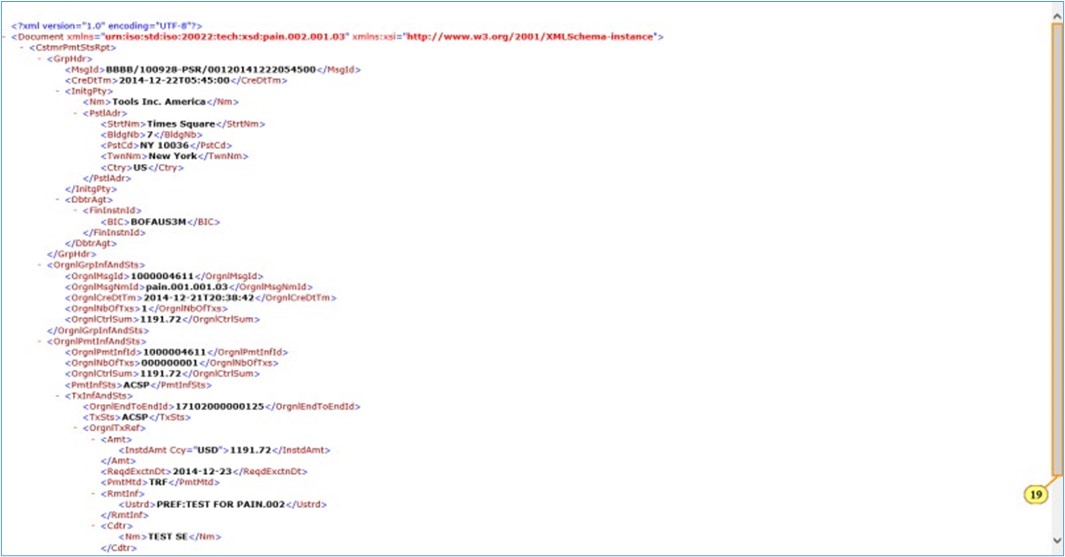This screenshot has height=557, width=1065.
Task: Collapse the CstmrPmtStsRpt node
Action: pyautogui.click(x=24, y=48)
